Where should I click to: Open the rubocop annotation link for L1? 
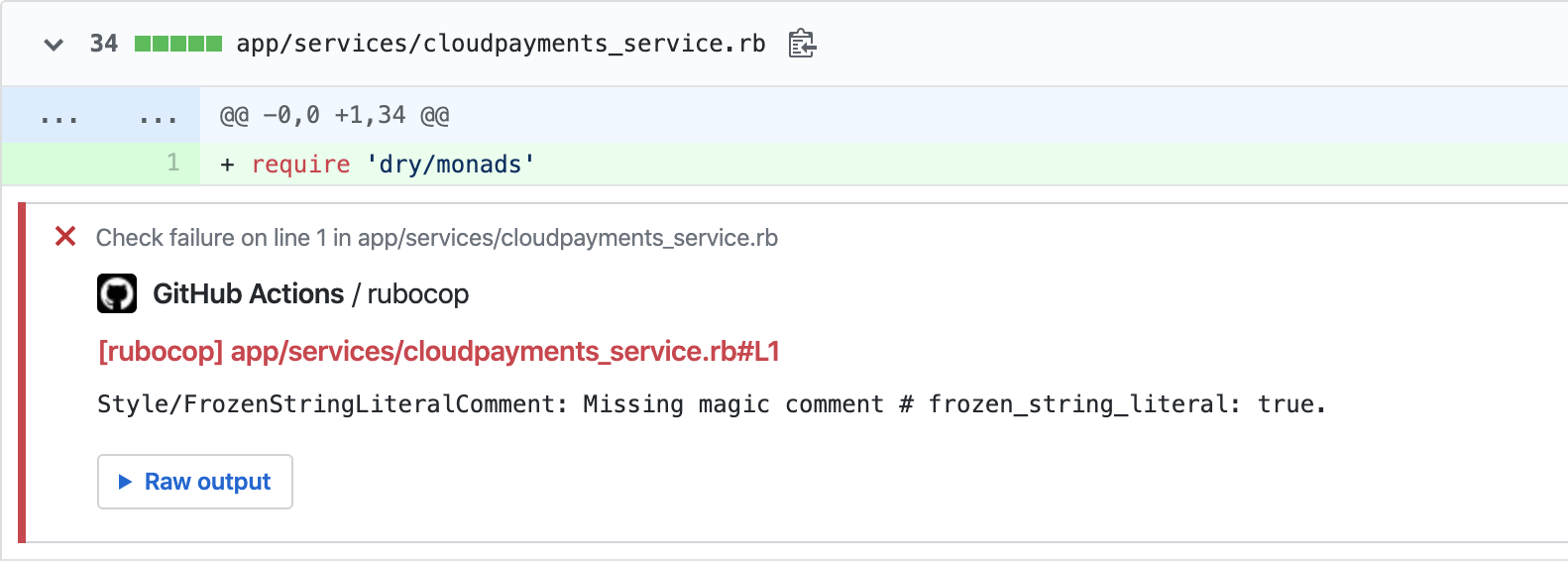(439, 352)
